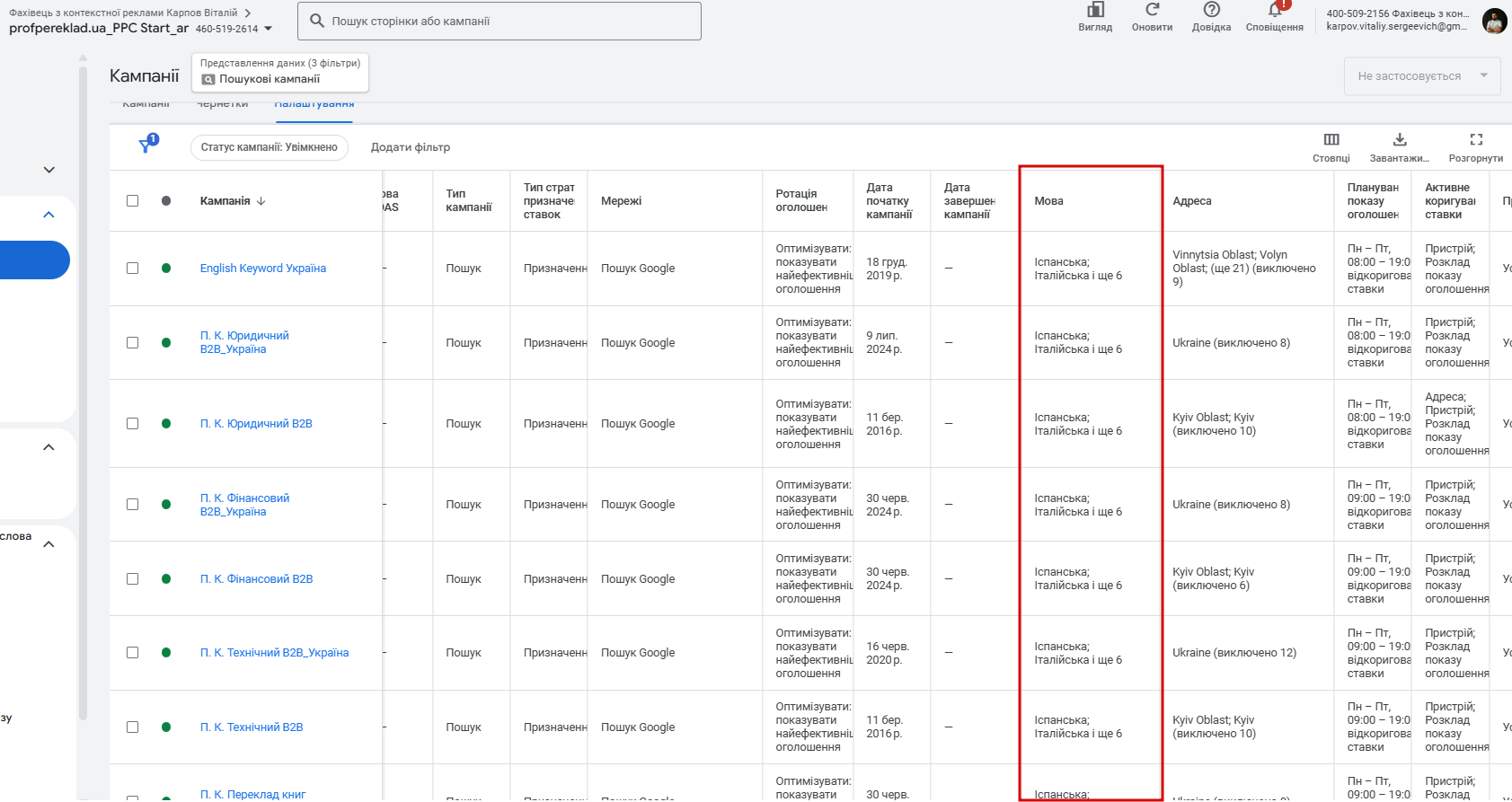
Task: Click Vinnytsia Oblast; Volyn Oblast address cell
Action: pyautogui.click(x=1244, y=269)
